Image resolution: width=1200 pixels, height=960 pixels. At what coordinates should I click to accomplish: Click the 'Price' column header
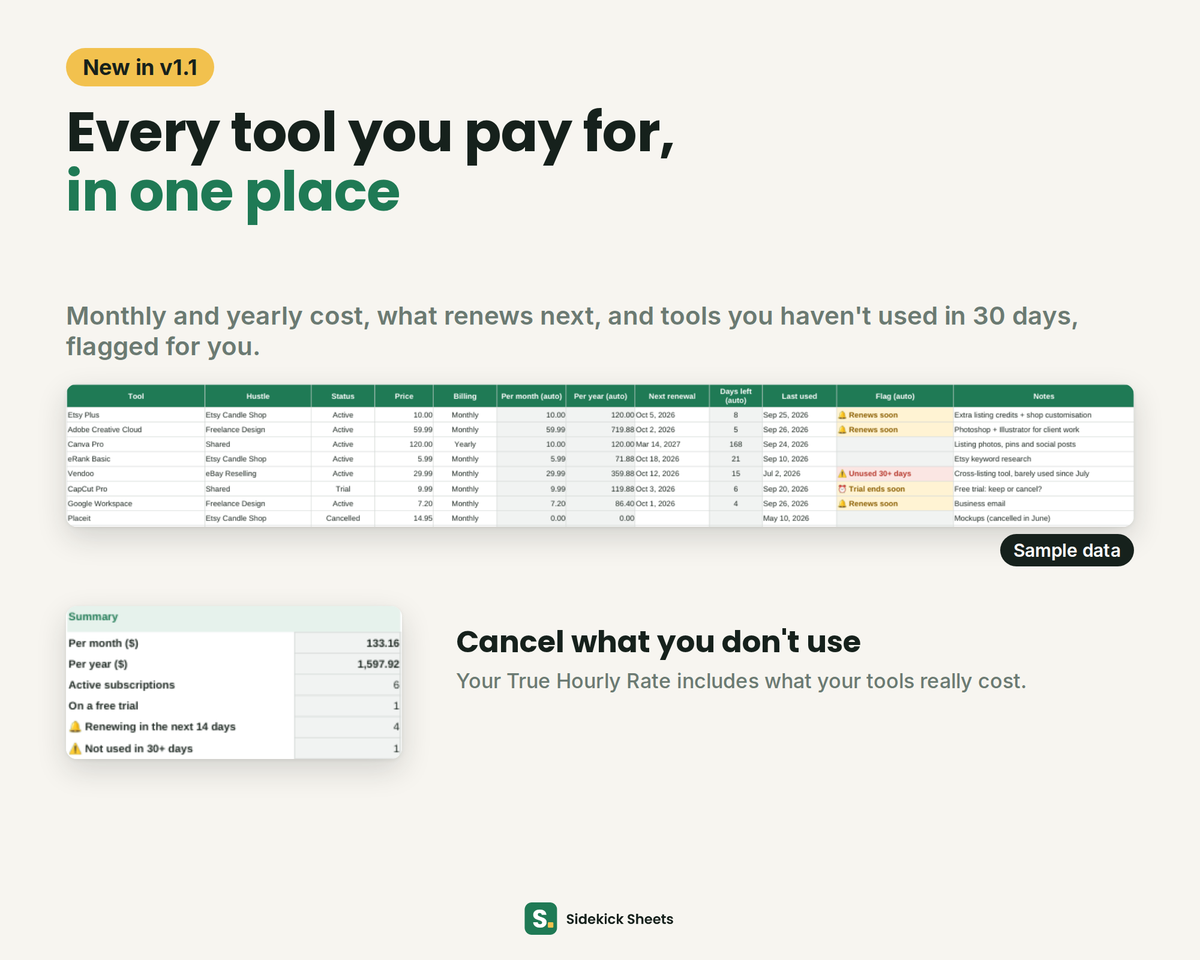click(x=405, y=396)
